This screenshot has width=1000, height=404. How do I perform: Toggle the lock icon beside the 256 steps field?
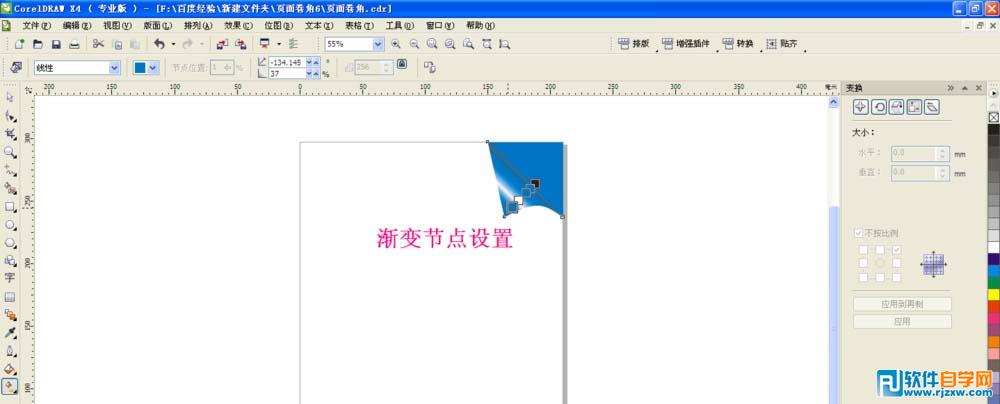[x=402, y=64]
